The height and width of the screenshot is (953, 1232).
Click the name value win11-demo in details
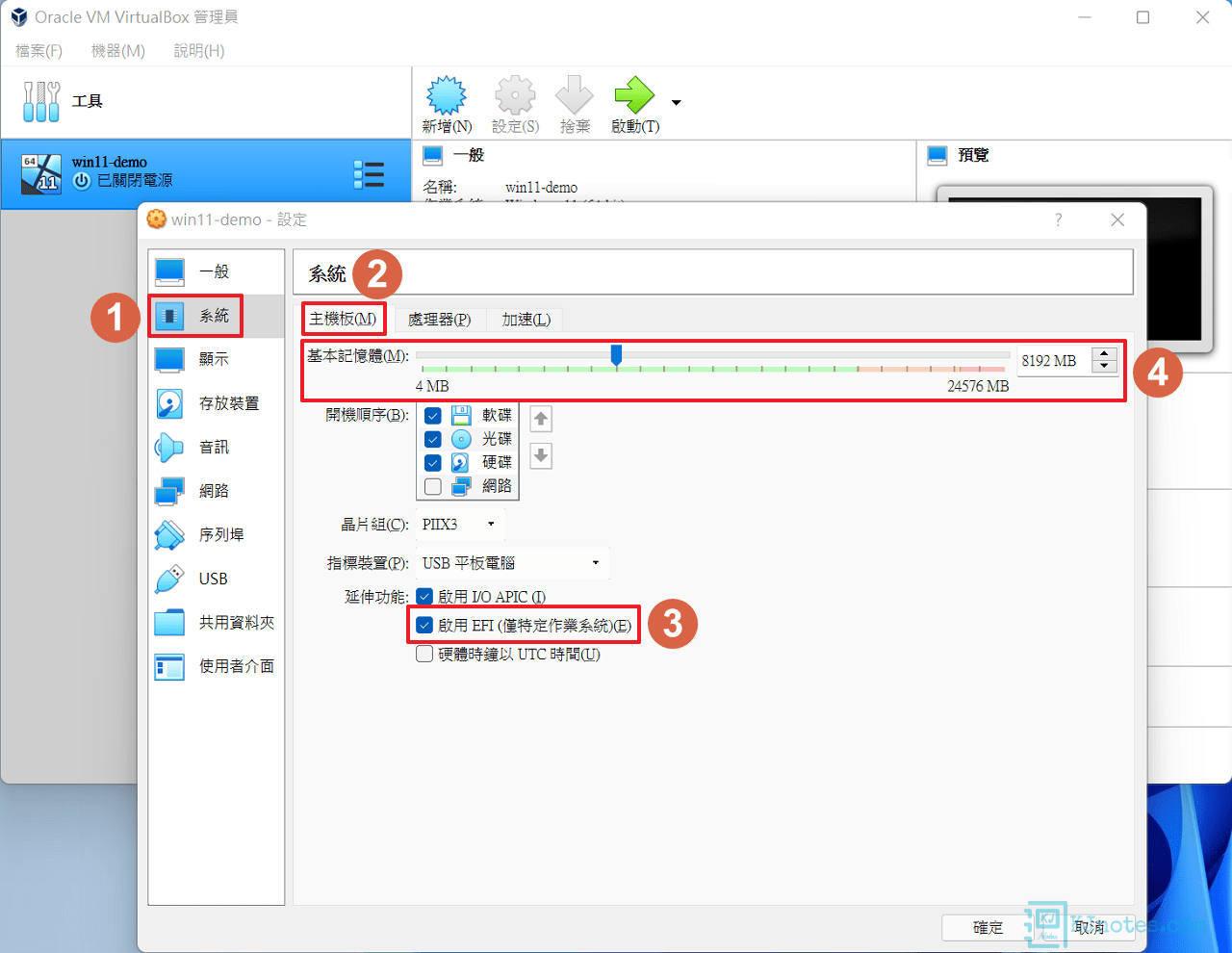[541, 188]
